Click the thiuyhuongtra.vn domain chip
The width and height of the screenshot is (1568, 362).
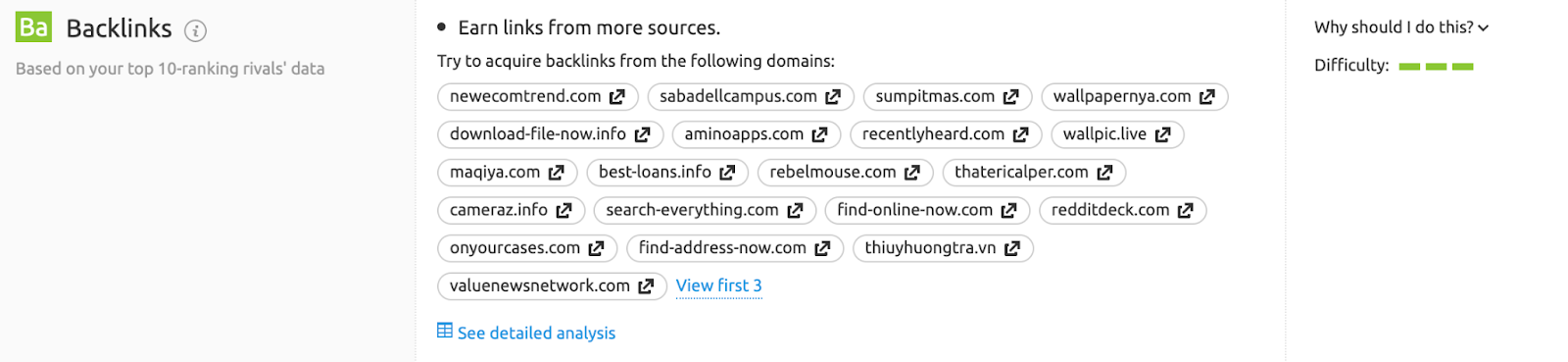pyautogui.click(x=943, y=248)
